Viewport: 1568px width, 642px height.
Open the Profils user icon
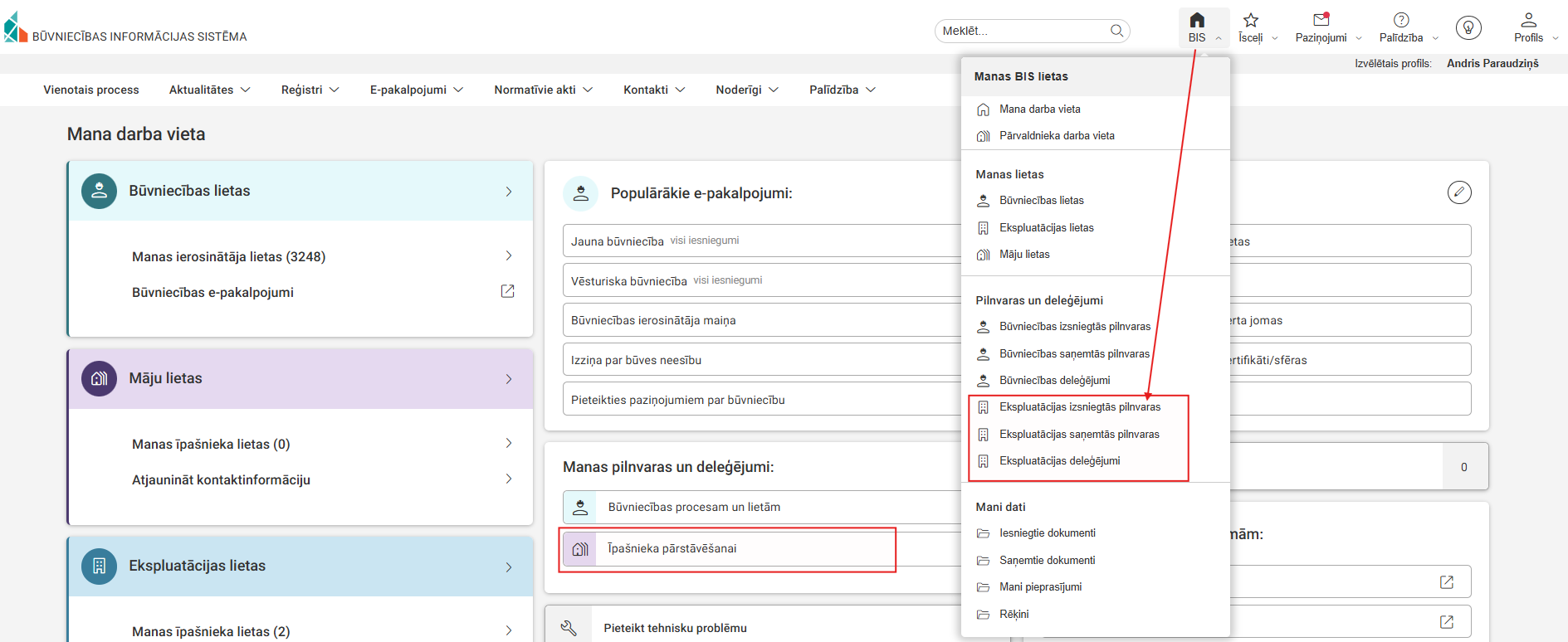1527,21
